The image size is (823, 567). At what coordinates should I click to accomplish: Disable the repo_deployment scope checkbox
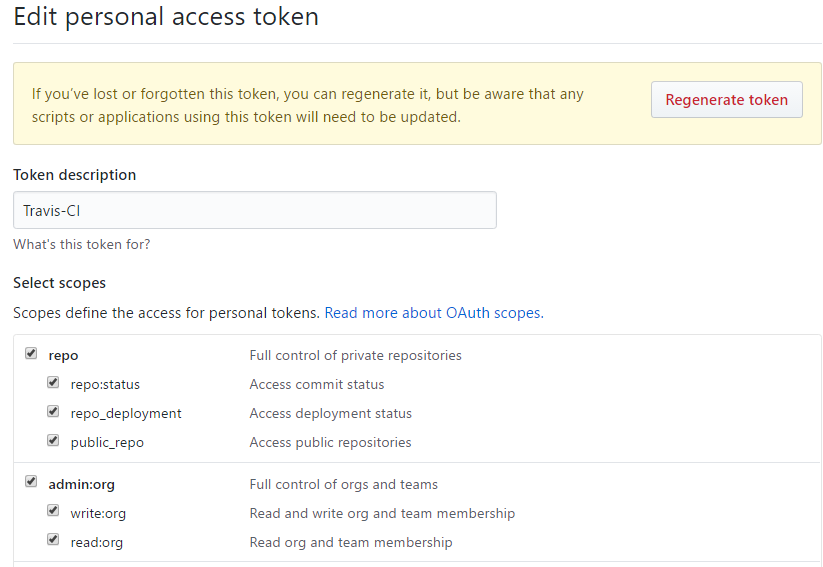(53, 412)
